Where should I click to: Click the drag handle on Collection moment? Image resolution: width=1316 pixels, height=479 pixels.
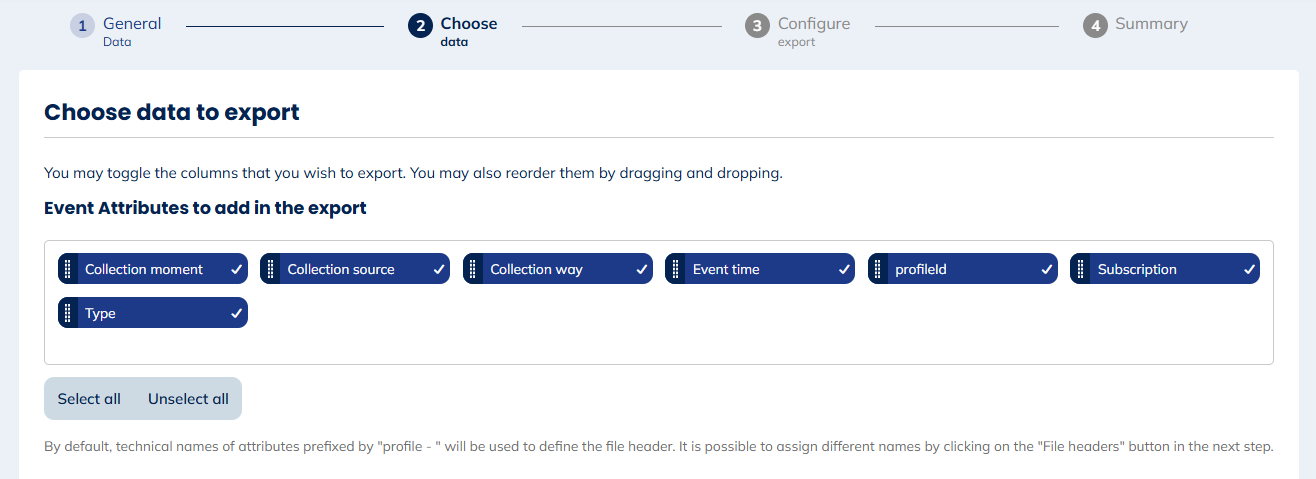point(68,269)
